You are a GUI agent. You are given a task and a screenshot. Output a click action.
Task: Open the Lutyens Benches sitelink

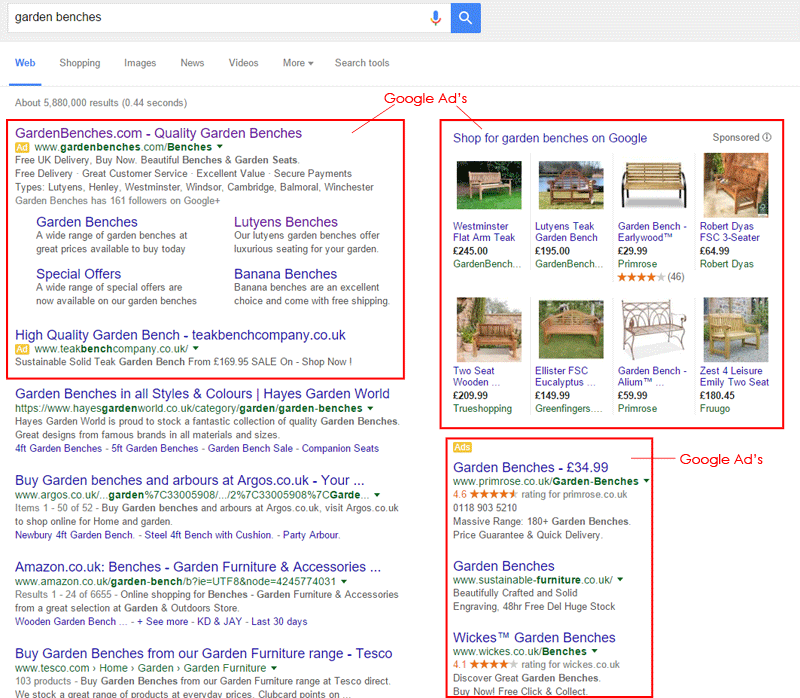pos(286,222)
